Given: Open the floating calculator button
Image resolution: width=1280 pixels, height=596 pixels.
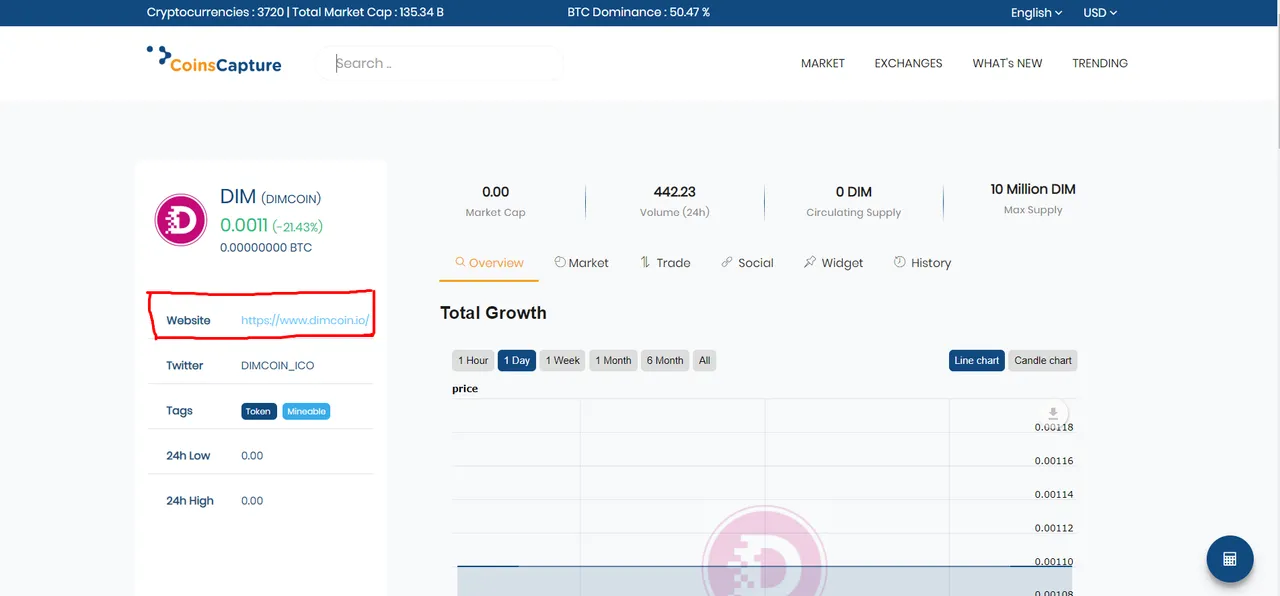Looking at the screenshot, I should (1230, 559).
